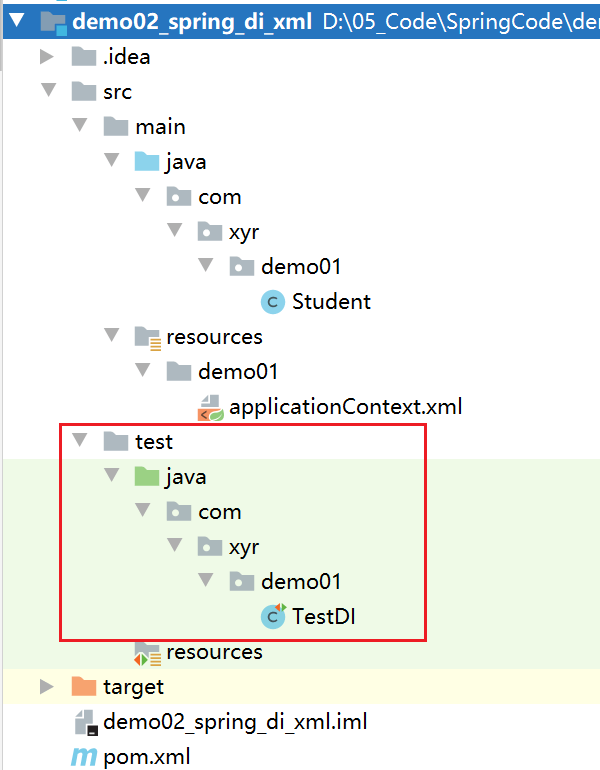600x770 pixels.
Task: Click the test resources folder icon
Action: point(147,653)
